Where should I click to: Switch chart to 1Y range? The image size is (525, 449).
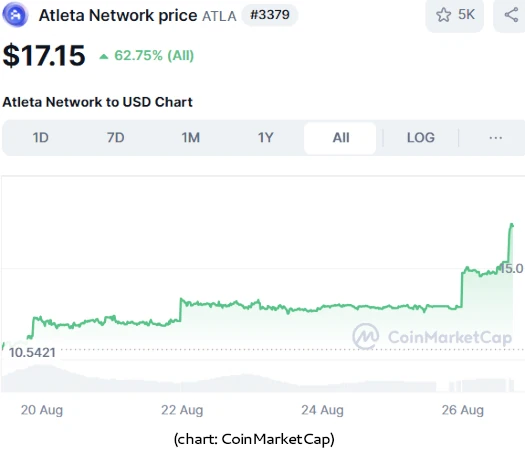(266, 138)
